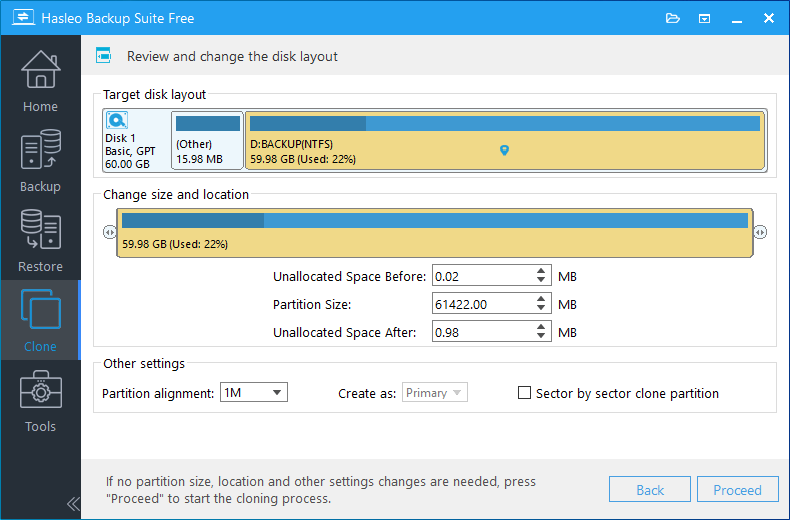Image resolution: width=790 pixels, height=520 pixels.
Task: Click the Disk 1 Basic, GPT info
Action: point(130,151)
